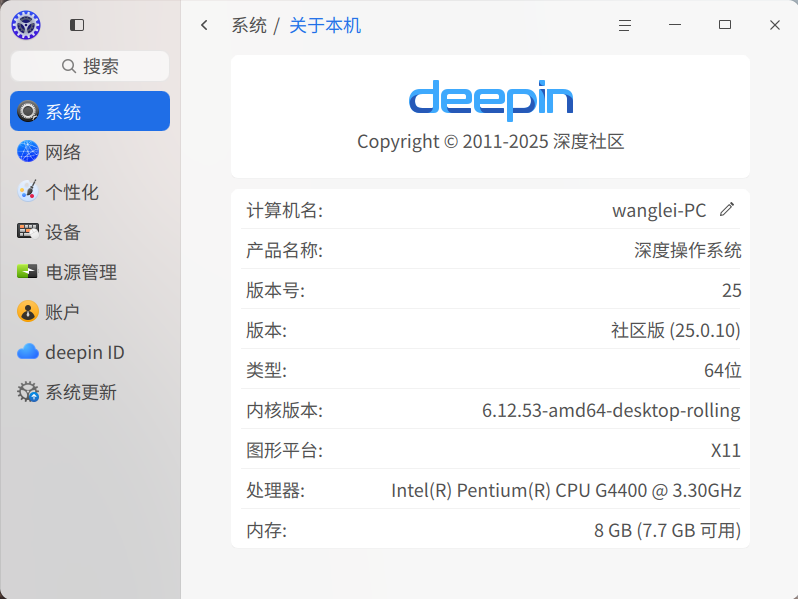Click the Control Center app icon
This screenshot has height=599, width=798.
(26, 25)
